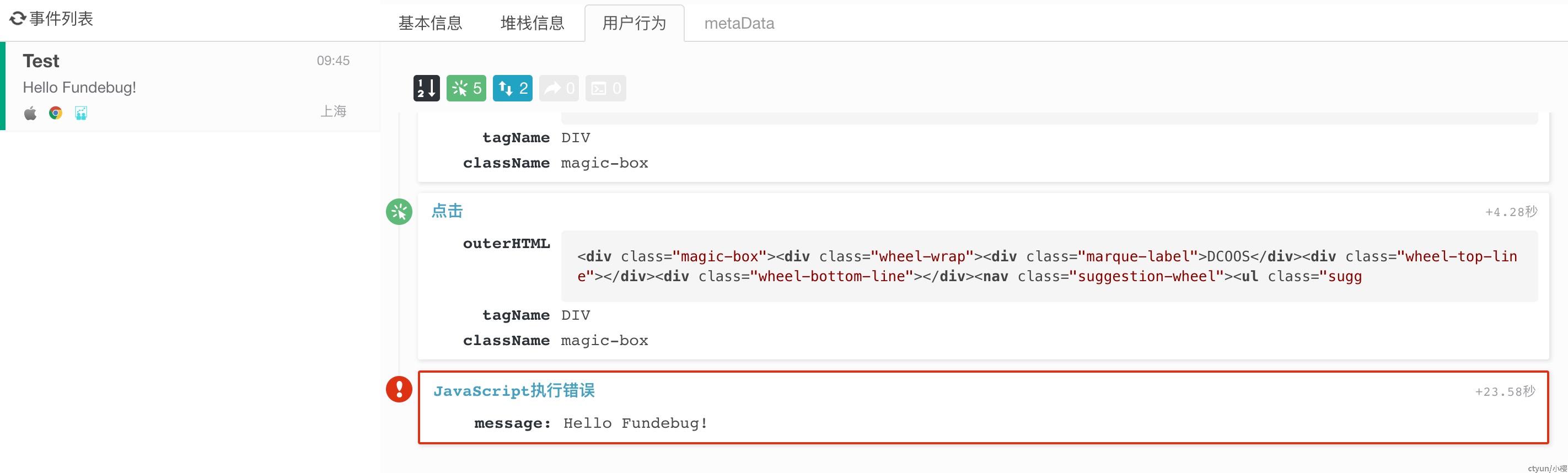Viewport: 1568px width, 473px height.
Task: Click the teal device icon in Test event
Action: (81, 113)
